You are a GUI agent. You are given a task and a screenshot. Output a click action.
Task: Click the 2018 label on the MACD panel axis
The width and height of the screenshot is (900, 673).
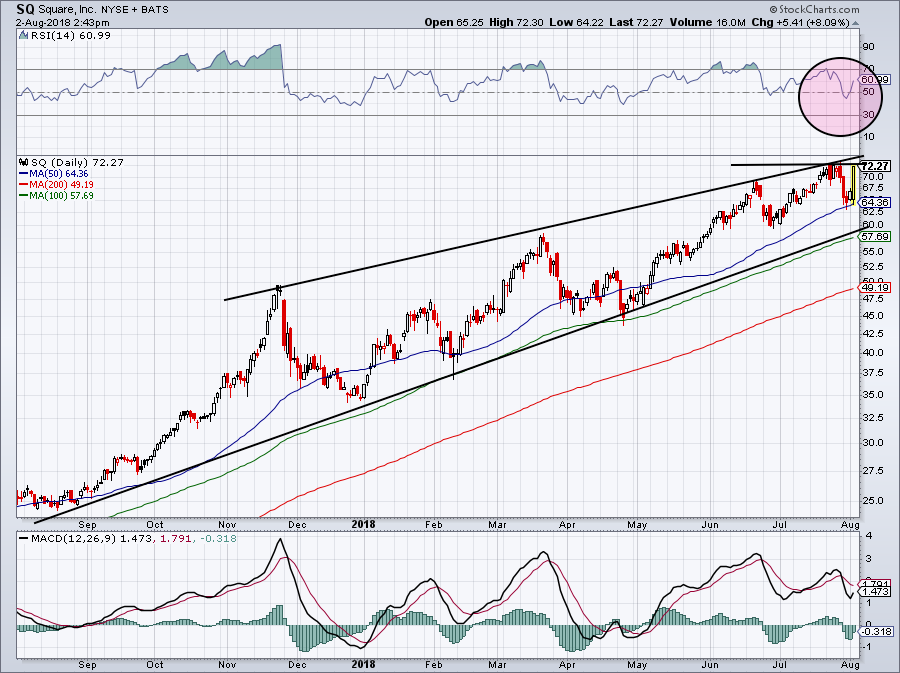click(x=363, y=664)
